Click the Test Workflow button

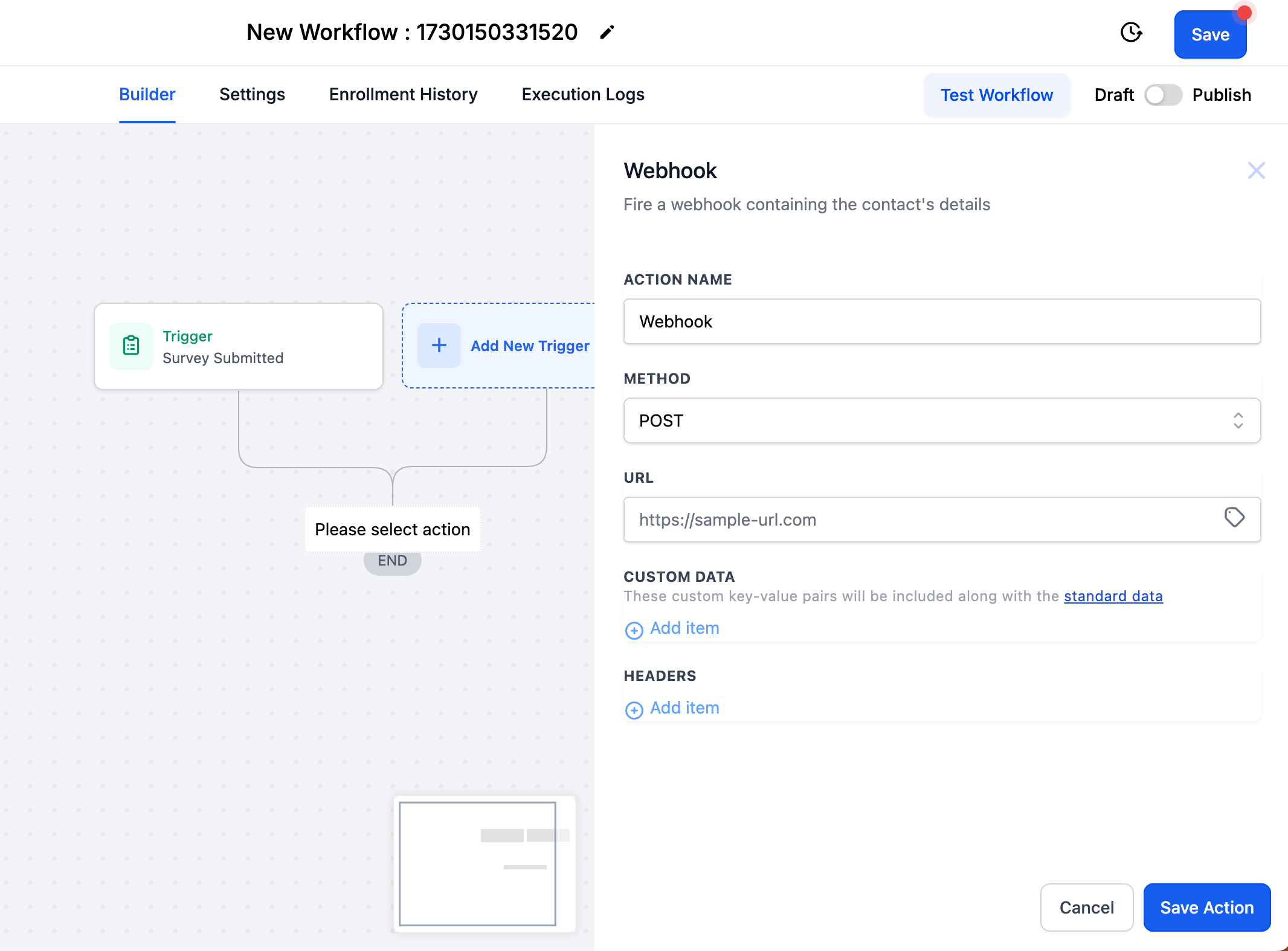(996, 95)
